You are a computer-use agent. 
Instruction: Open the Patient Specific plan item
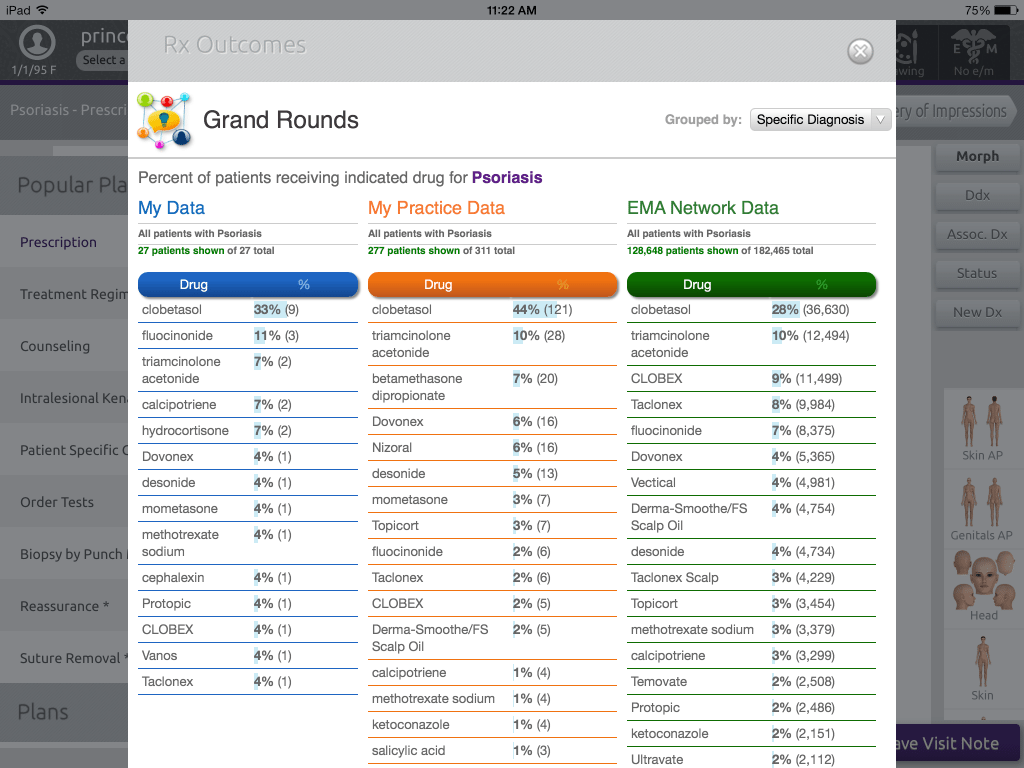point(64,451)
